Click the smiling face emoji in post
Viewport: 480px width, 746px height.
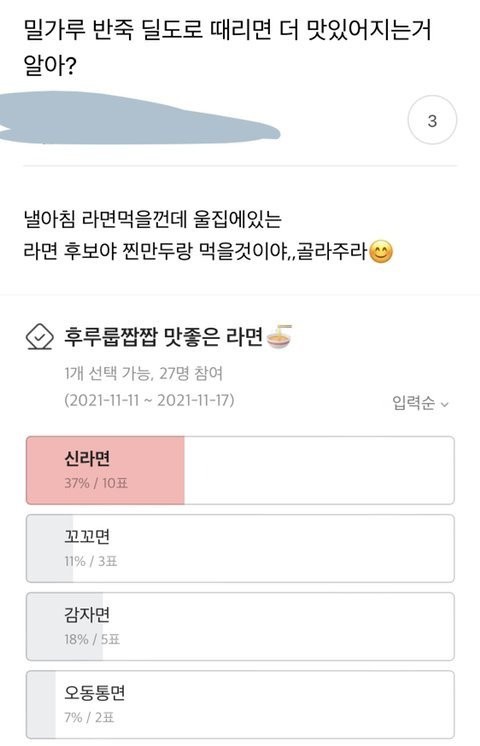click(x=381, y=252)
